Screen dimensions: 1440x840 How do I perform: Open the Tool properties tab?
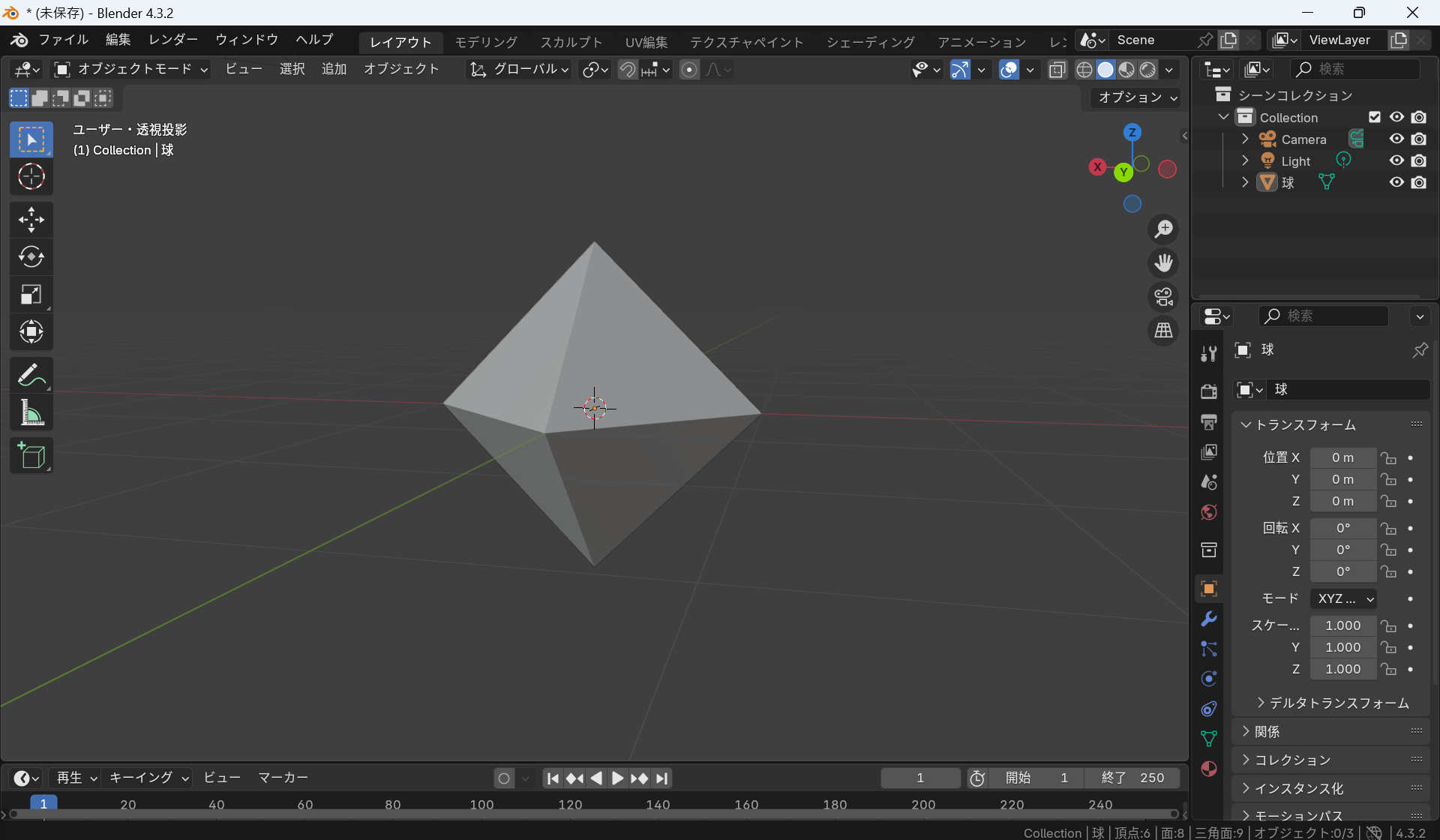(1208, 354)
